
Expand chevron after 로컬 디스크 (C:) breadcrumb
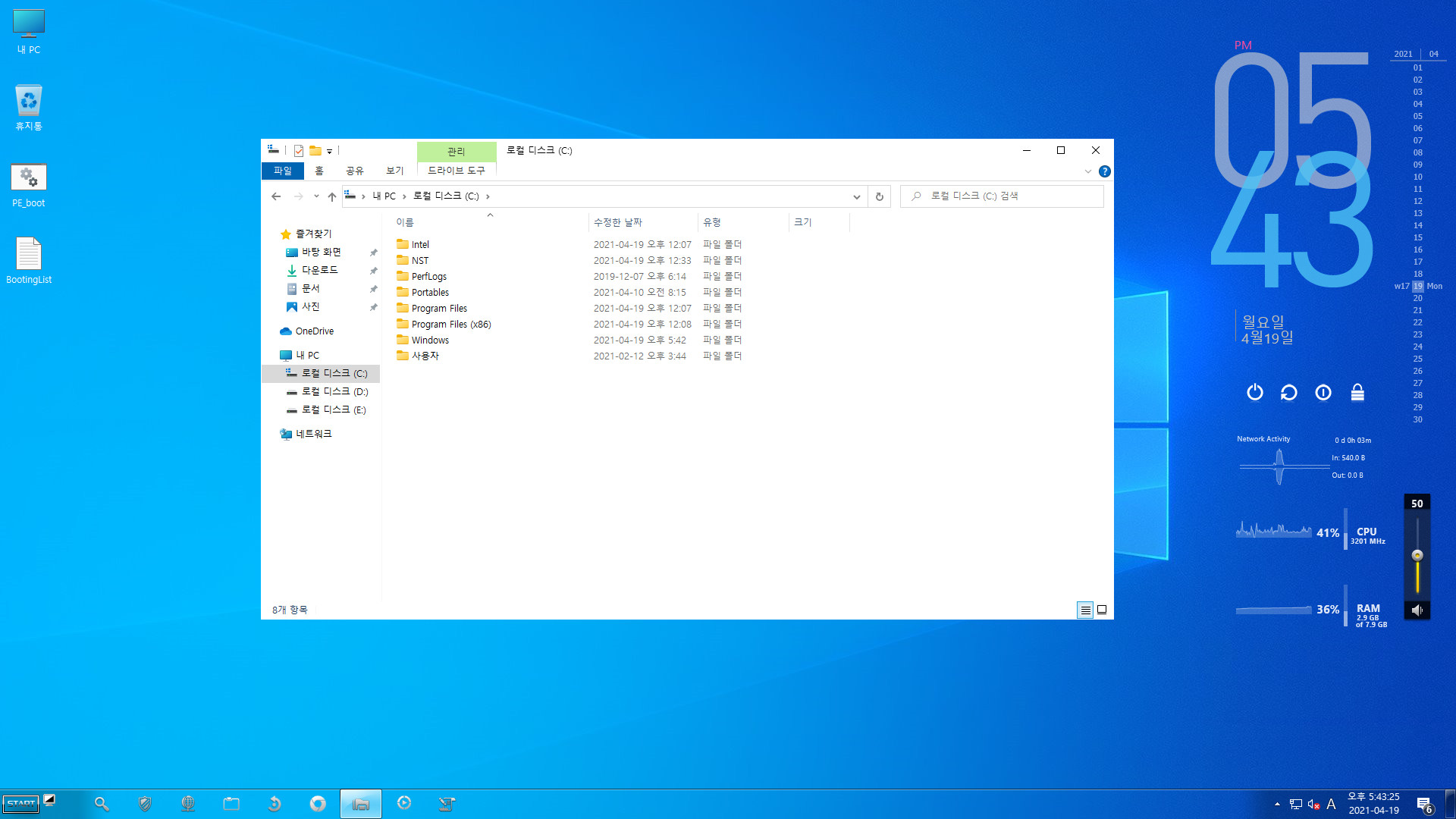[488, 196]
